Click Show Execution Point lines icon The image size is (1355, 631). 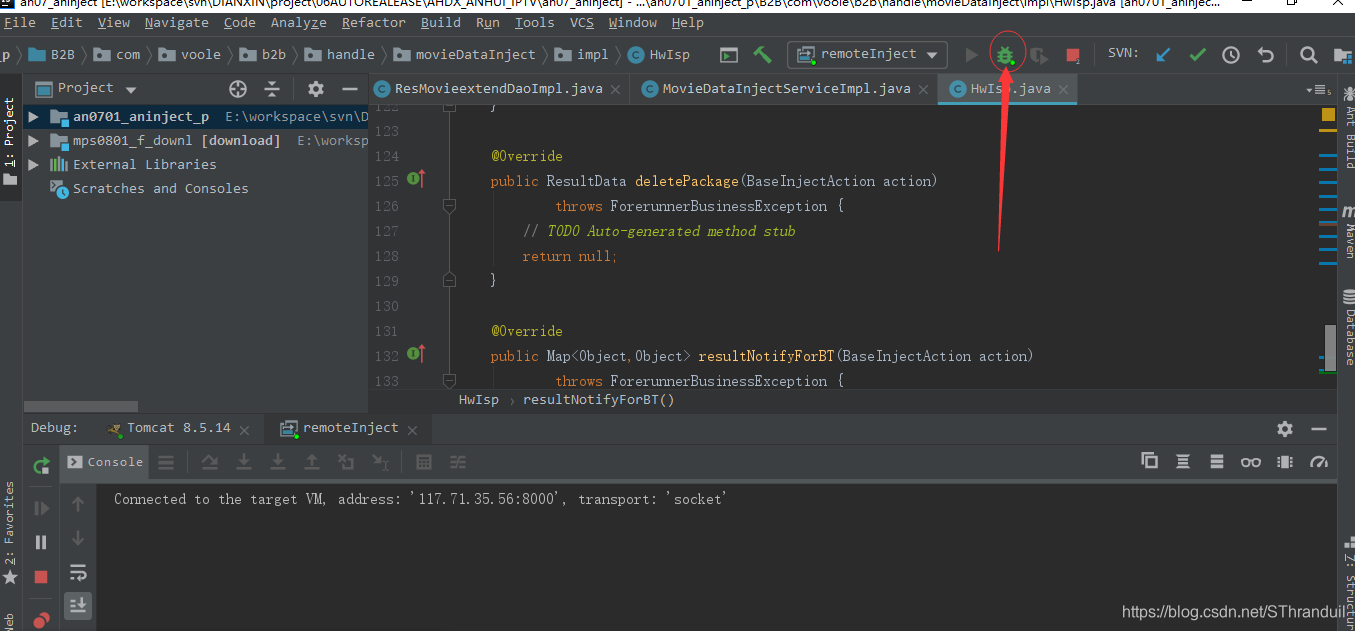click(x=166, y=462)
